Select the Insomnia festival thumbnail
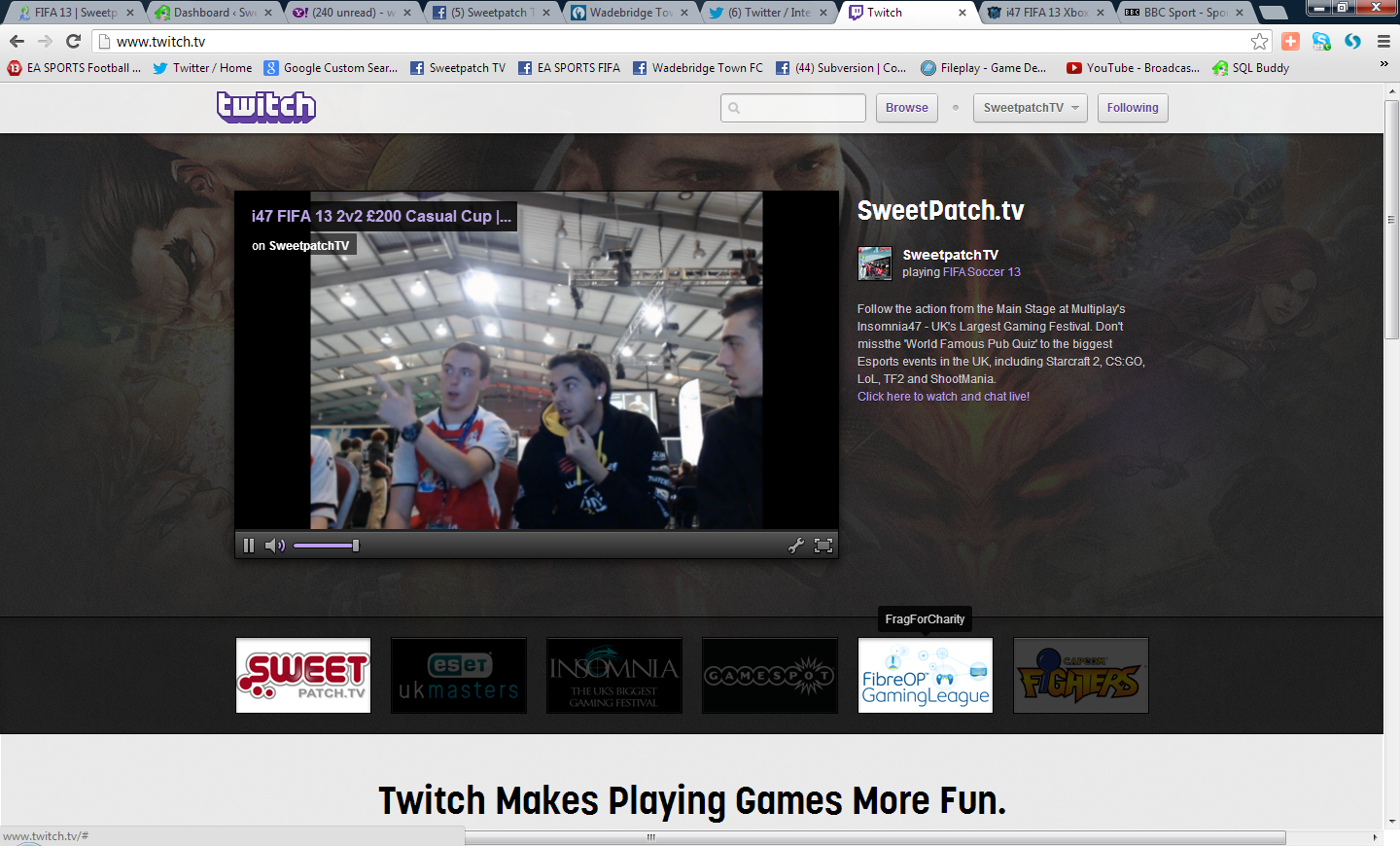1400x846 pixels. (614, 676)
